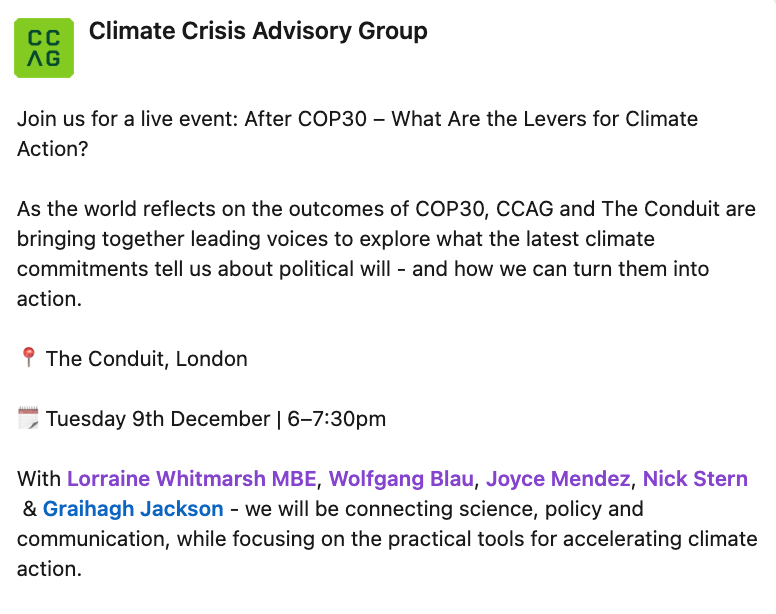Open Lorraine Whitmarsh MBE's profile mention
This screenshot has width=776, height=614.
[191, 479]
